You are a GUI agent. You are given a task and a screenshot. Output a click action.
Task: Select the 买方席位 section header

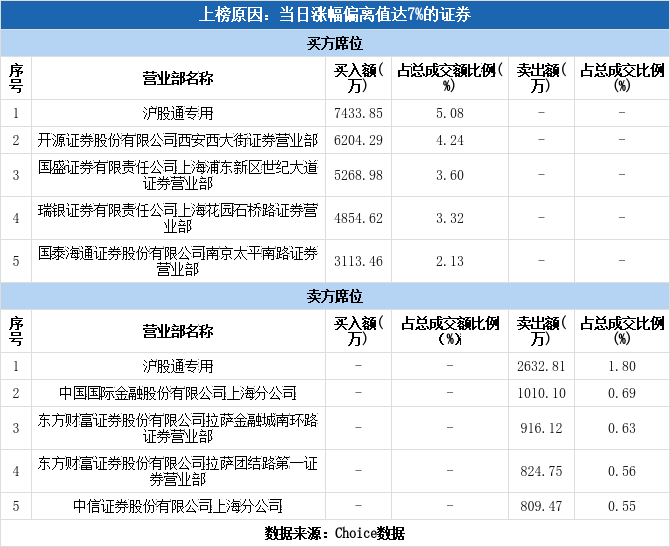pyautogui.click(x=335, y=43)
